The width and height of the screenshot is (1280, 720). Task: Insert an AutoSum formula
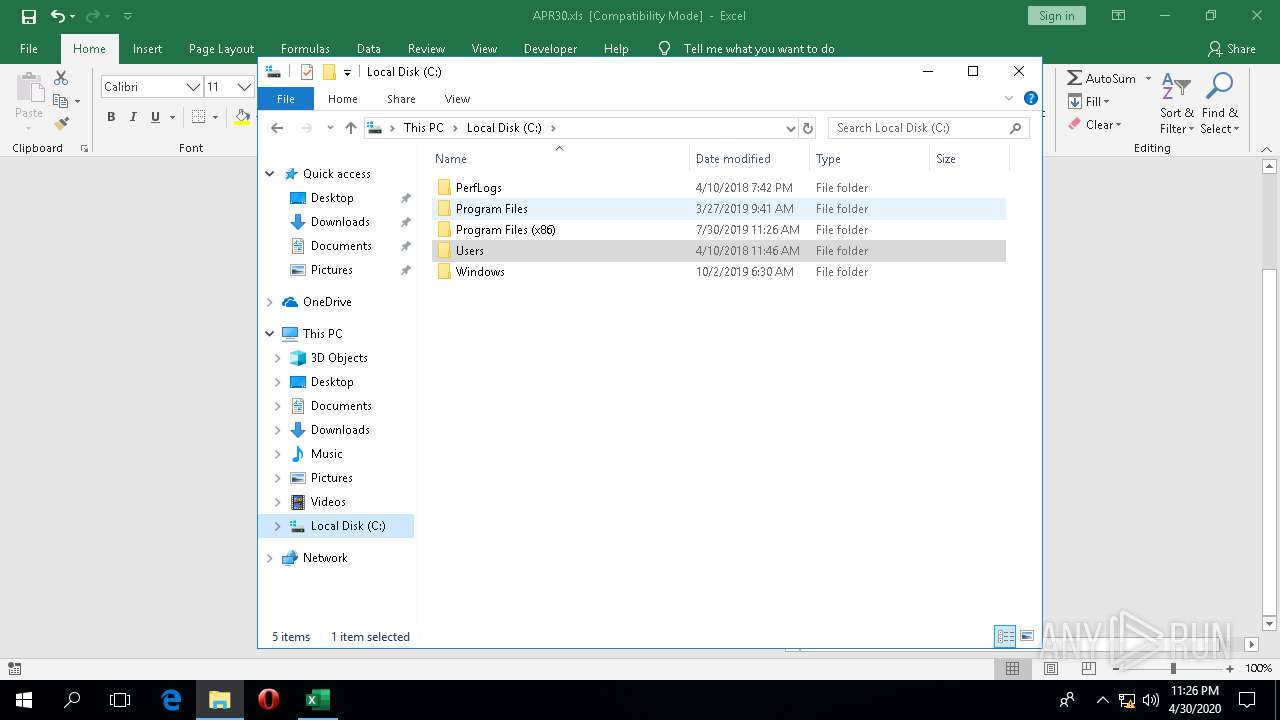[x=1102, y=78]
